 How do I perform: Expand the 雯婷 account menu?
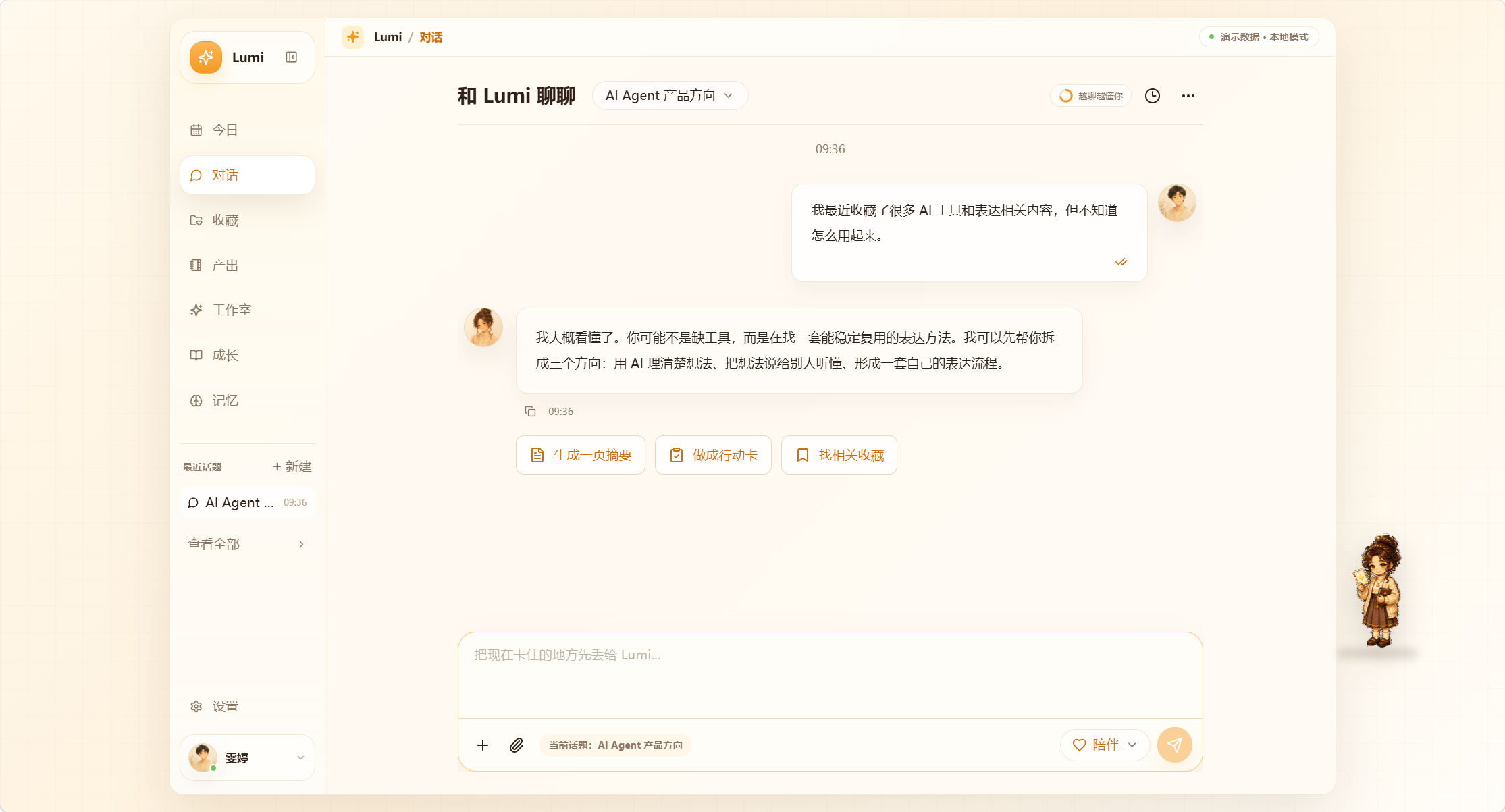click(247, 758)
